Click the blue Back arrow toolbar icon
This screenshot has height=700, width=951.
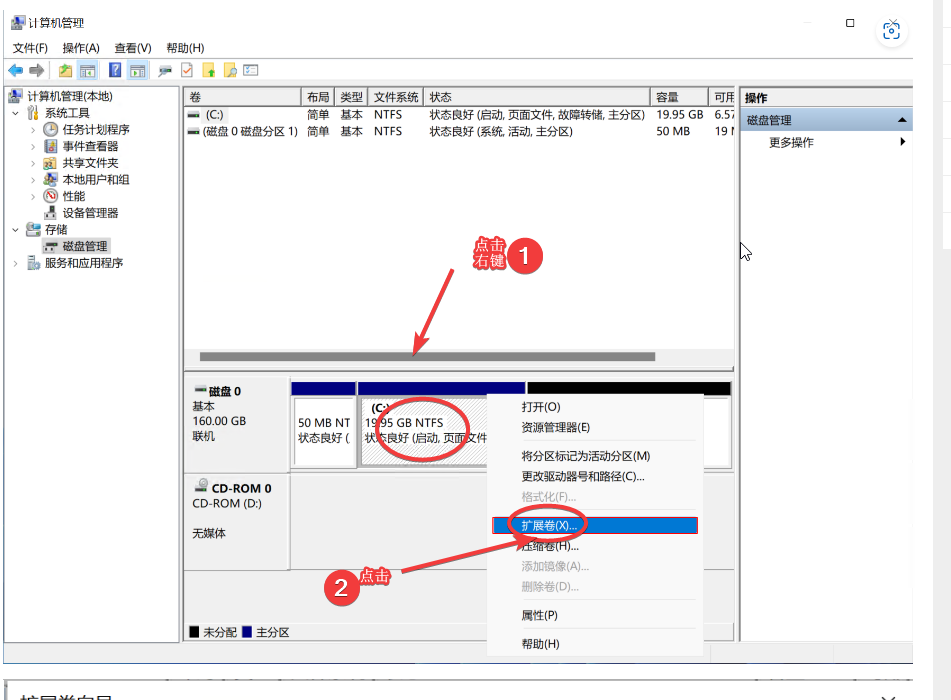pos(15,70)
